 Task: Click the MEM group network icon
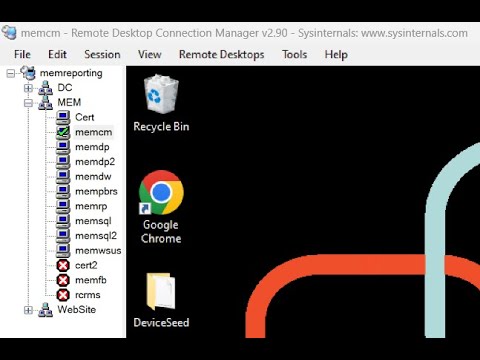click(x=46, y=103)
